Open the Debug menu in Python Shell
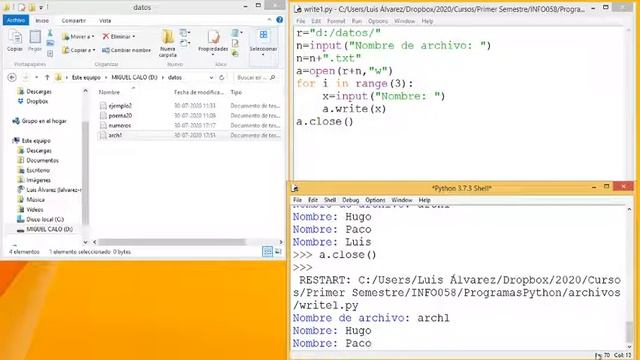 (x=350, y=200)
